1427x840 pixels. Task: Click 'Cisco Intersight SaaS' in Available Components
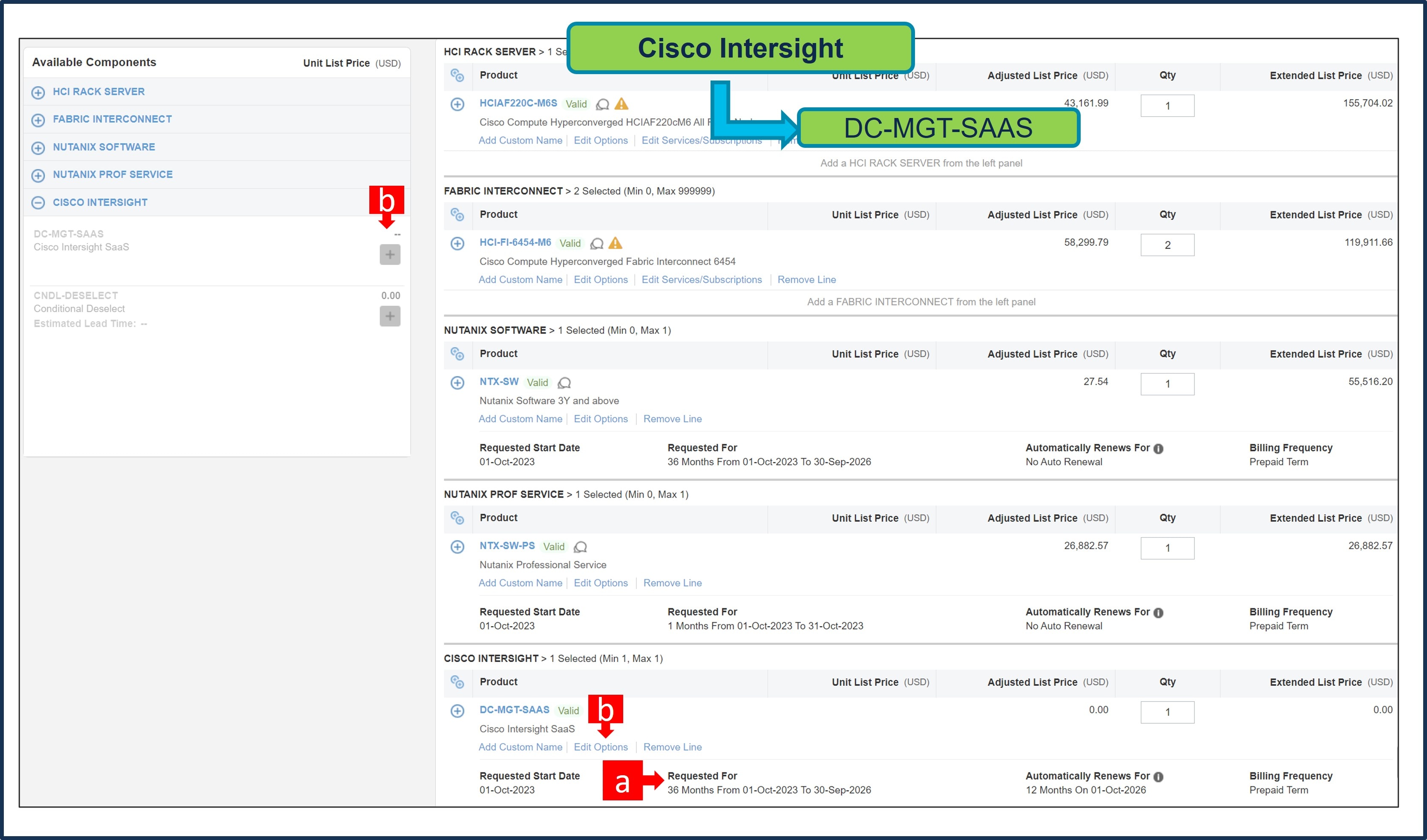click(81, 247)
